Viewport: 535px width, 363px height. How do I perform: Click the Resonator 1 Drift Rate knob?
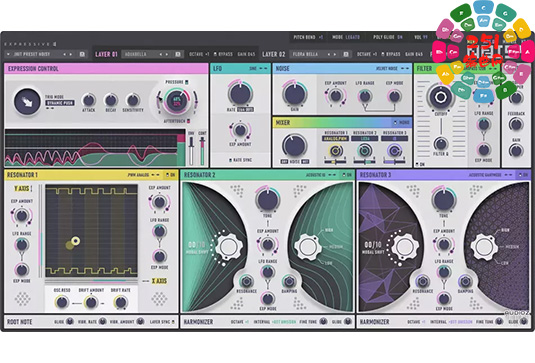(120, 302)
